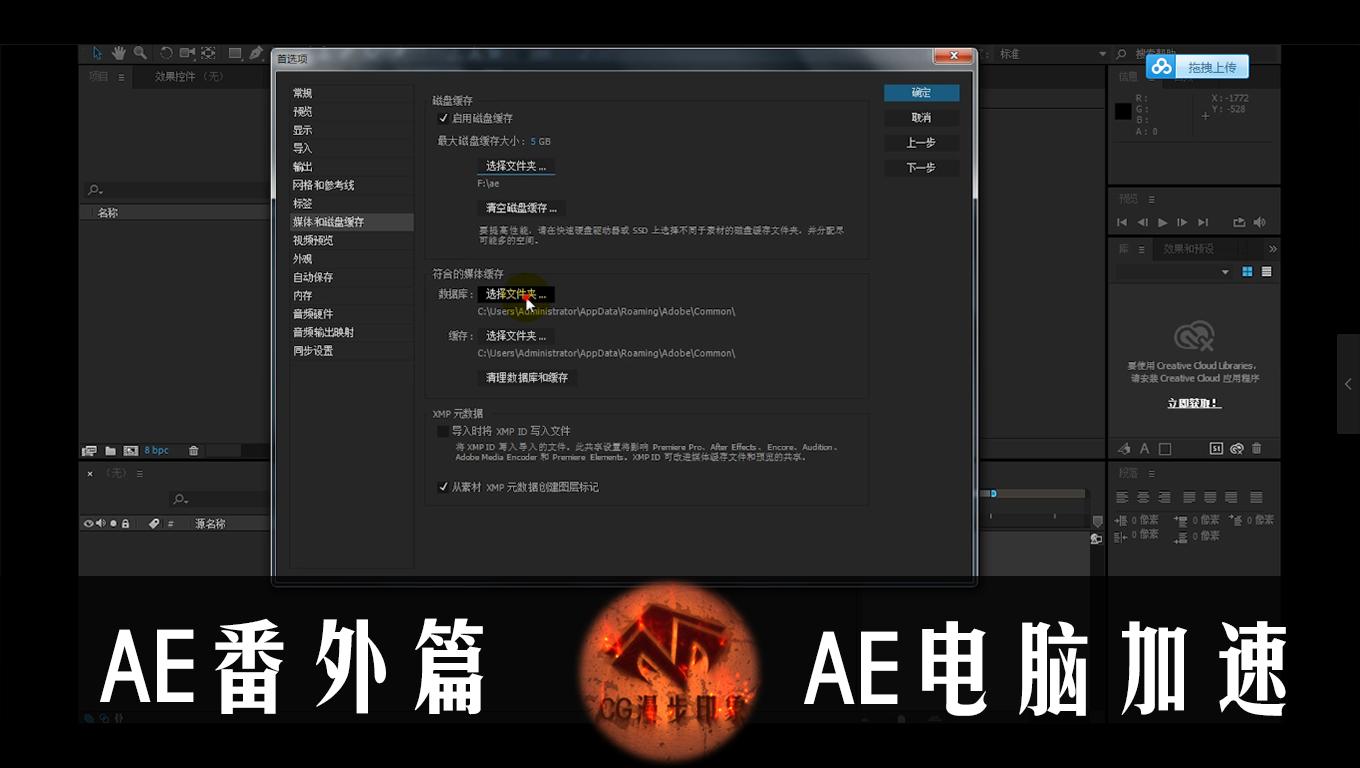The image size is (1360, 768).
Task: Select the Rotation tool
Action: (166, 53)
